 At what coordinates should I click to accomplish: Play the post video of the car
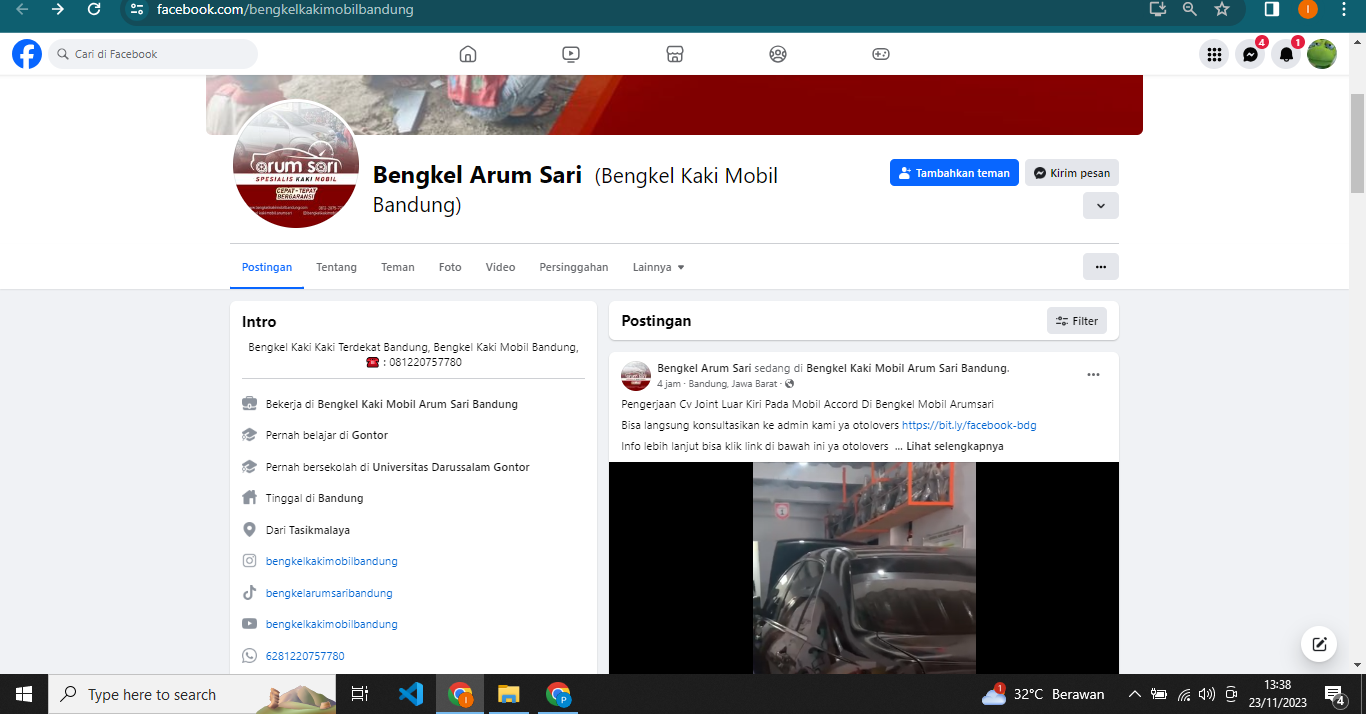pyautogui.click(x=864, y=568)
